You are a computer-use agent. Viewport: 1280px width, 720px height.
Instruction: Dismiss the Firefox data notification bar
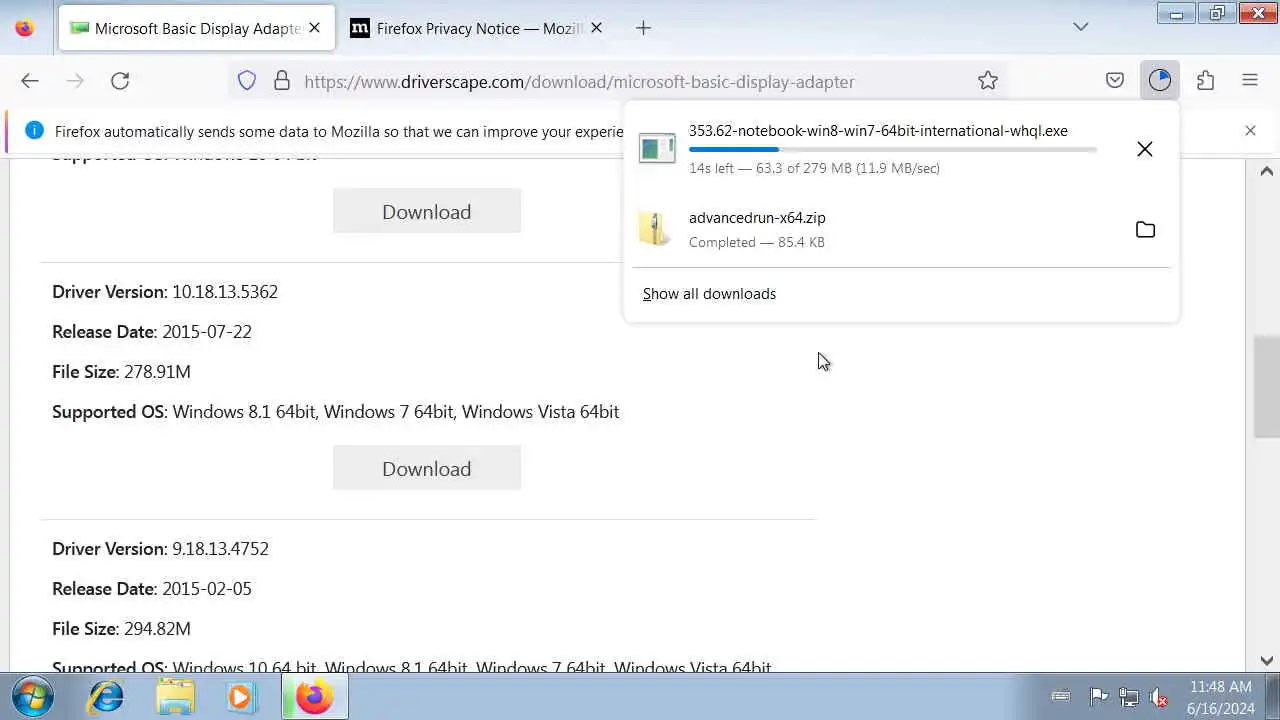pos(1250,131)
